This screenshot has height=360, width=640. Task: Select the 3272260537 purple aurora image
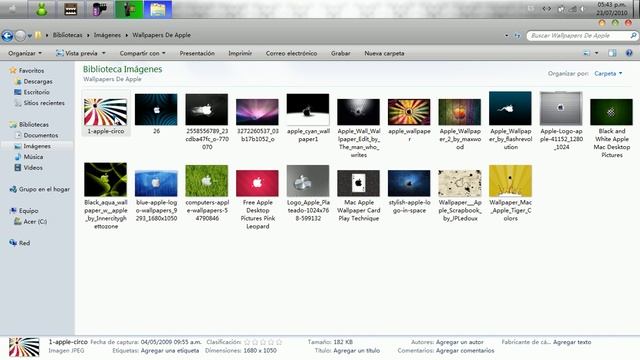click(257, 112)
